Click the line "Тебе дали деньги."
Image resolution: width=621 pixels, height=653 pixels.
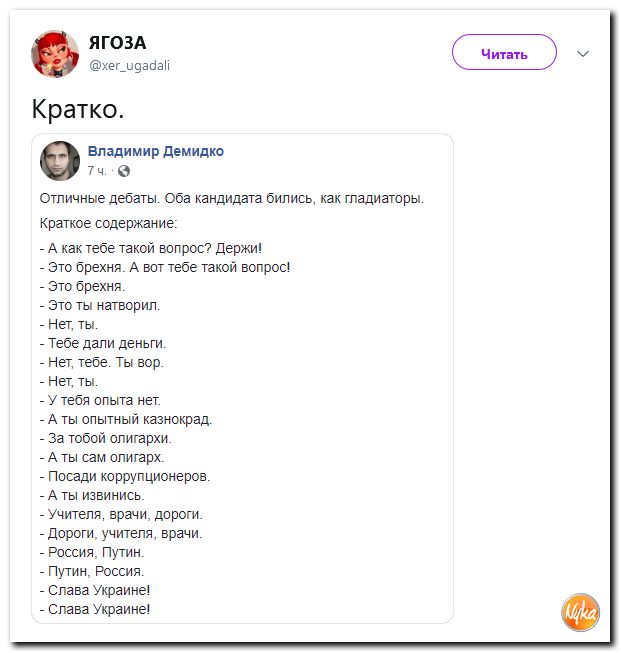coord(102,343)
